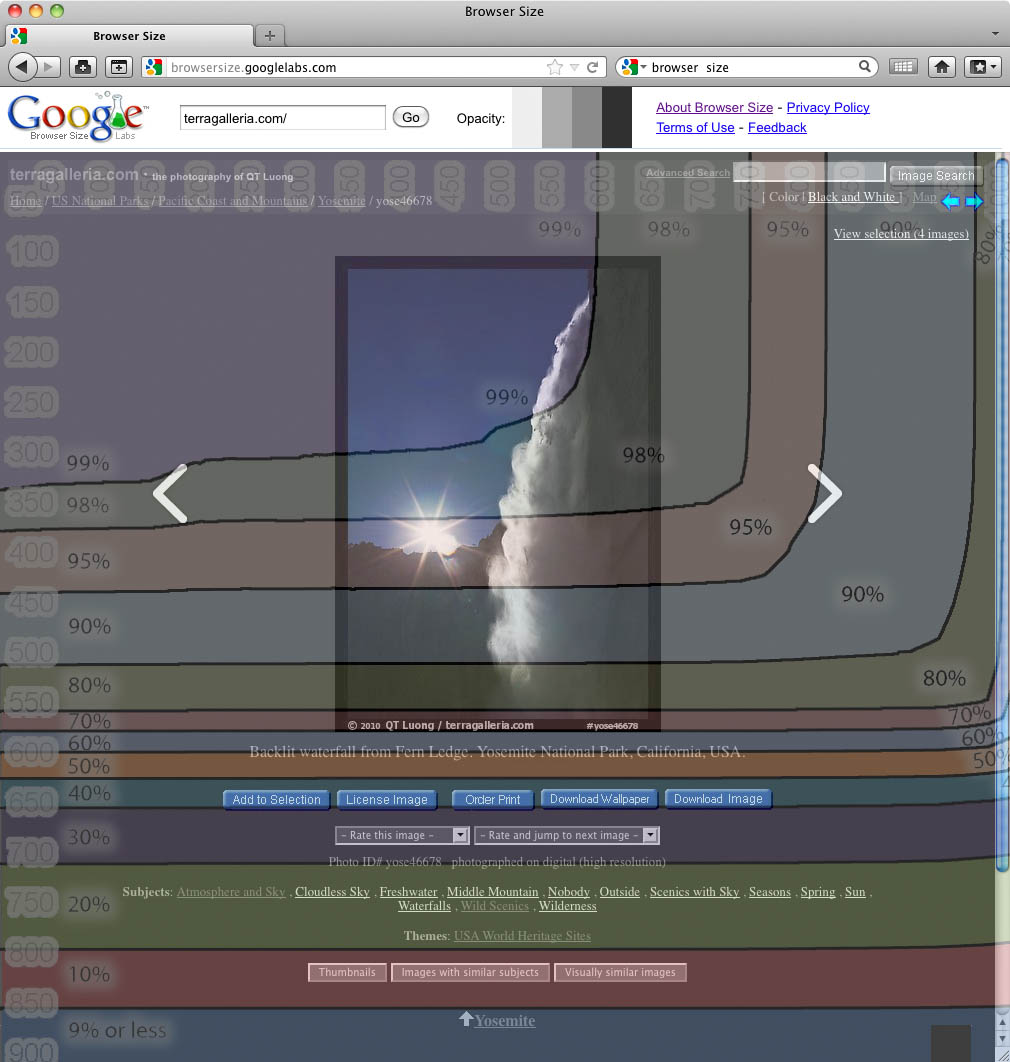1010x1062 pixels.
Task: Open Rate and jump to next image dropdown
Action: 567,835
